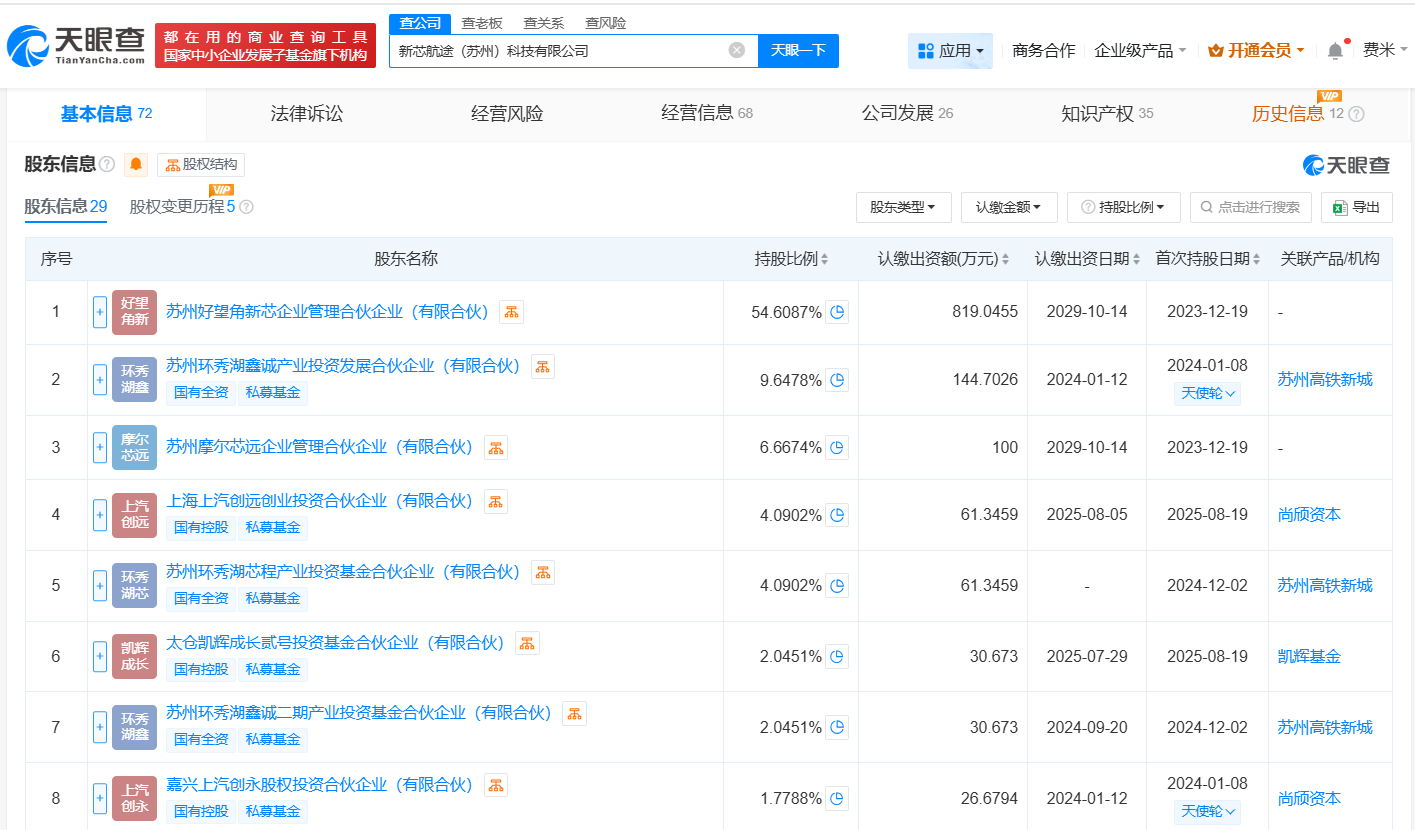Click the 天眼一下 search button
The width and height of the screenshot is (1415, 830).
pos(797,50)
